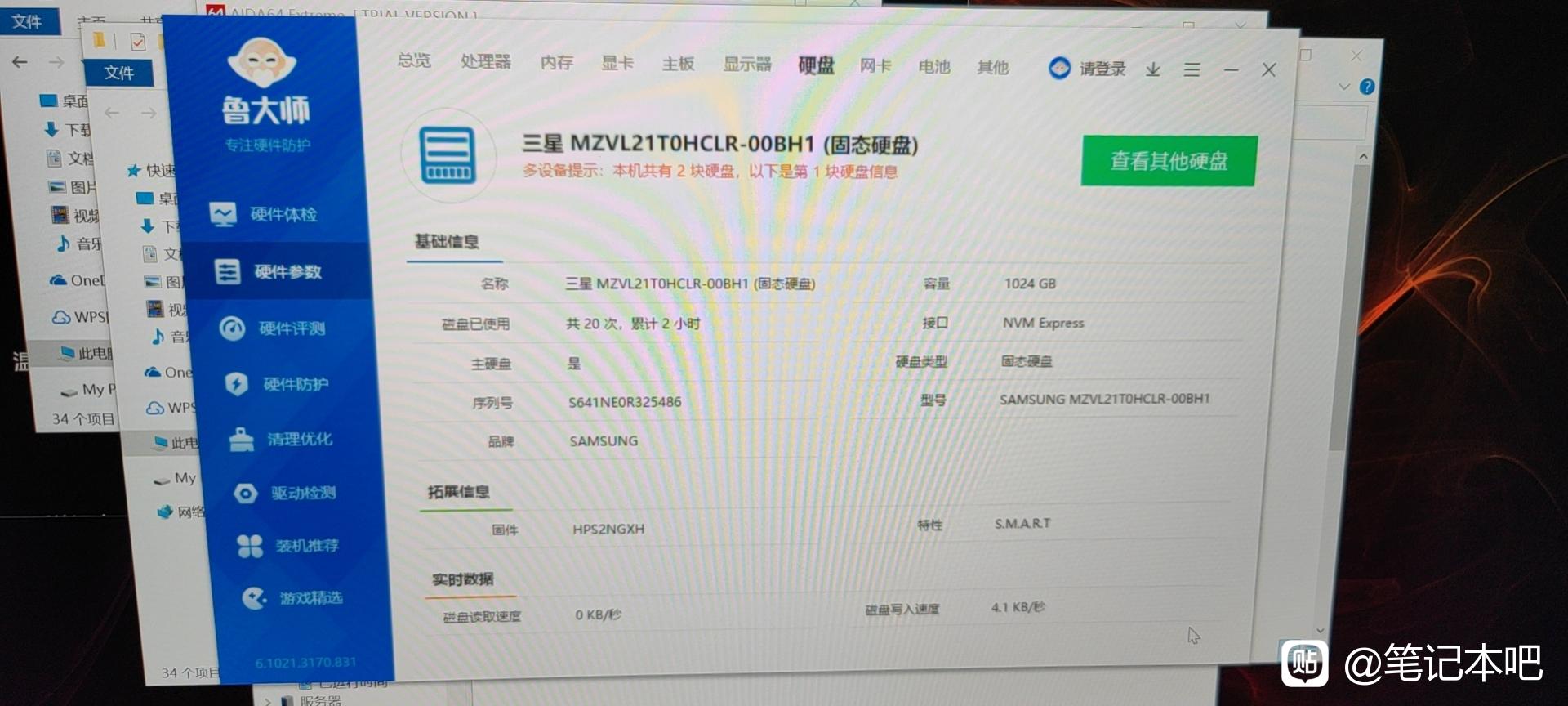The height and width of the screenshot is (706, 1568).
Task: Minimize the Lu Dashi window
Action: tap(1231, 70)
